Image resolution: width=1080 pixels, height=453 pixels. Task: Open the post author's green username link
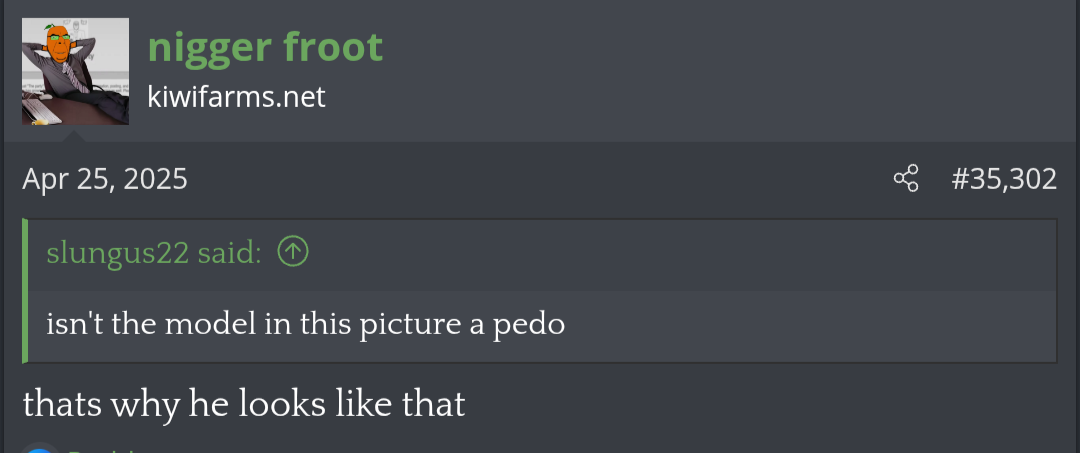(265, 47)
